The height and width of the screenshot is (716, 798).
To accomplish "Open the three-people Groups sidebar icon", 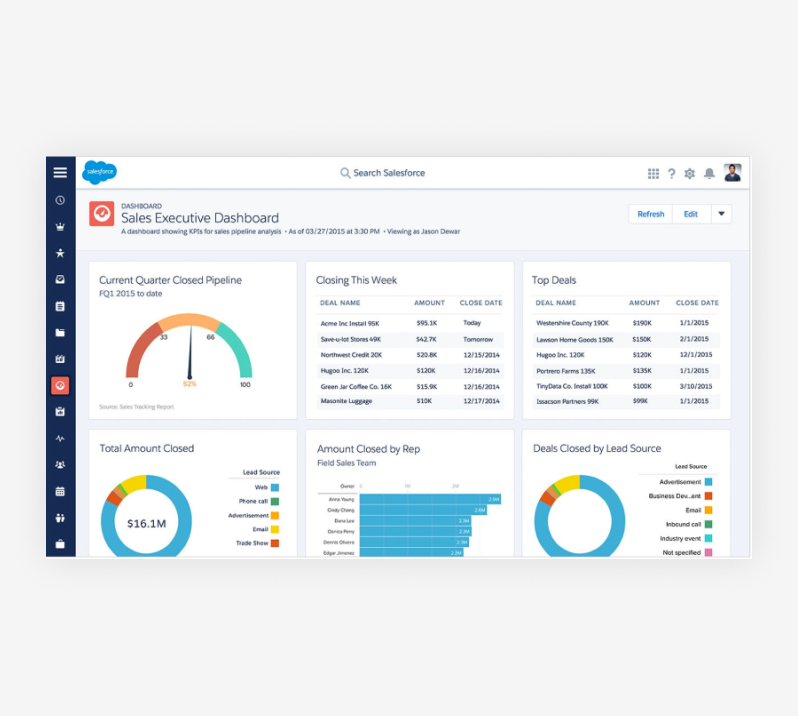I will click(x=60, y=465).
